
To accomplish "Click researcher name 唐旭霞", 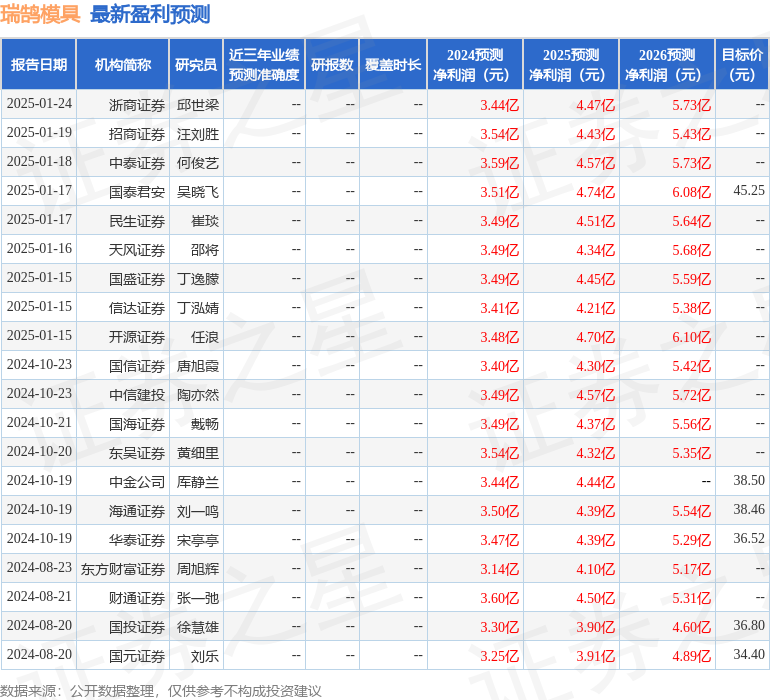I will pyautogui.click(x=198, y=366).
